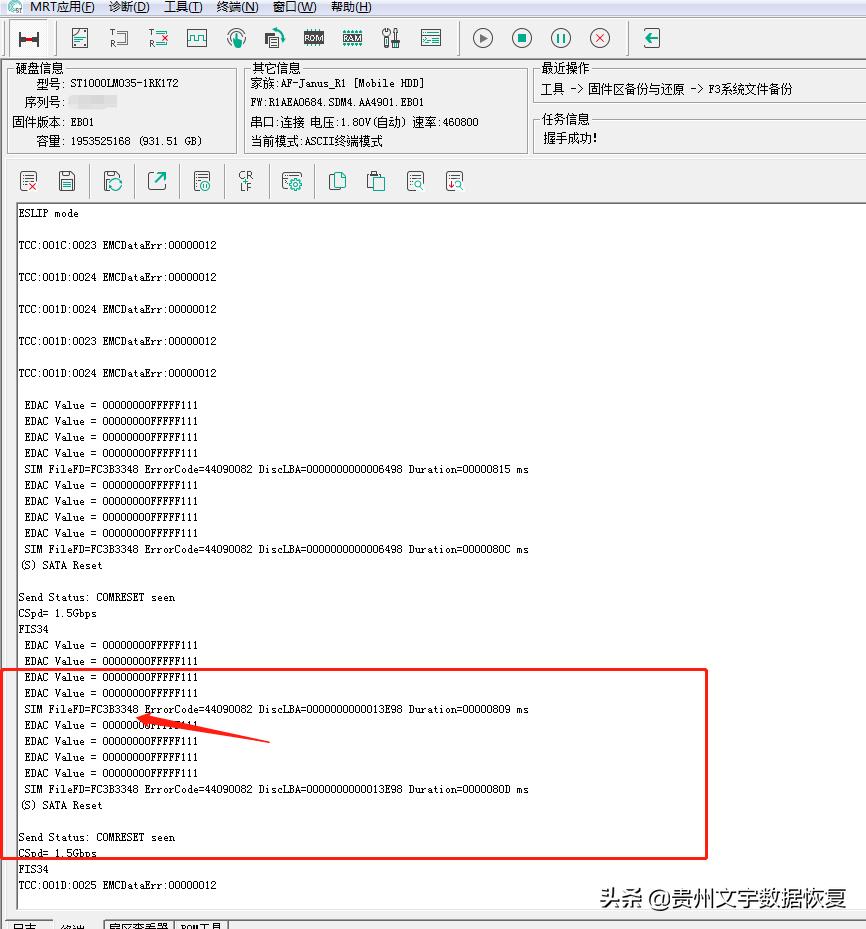Select the ROM tool icon on the toolbar
The width and height of the screenshot is (866, 929).
[x=313, y=38]
